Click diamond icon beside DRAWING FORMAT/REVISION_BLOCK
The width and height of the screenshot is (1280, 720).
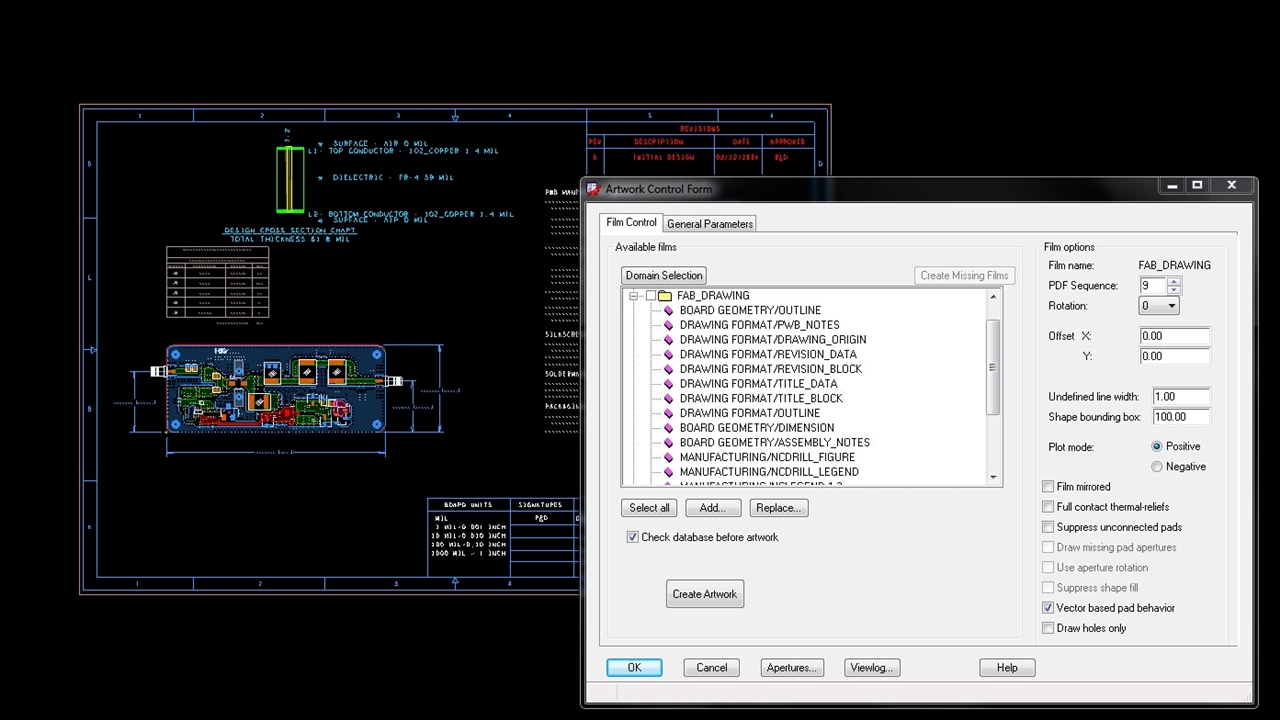669,369
